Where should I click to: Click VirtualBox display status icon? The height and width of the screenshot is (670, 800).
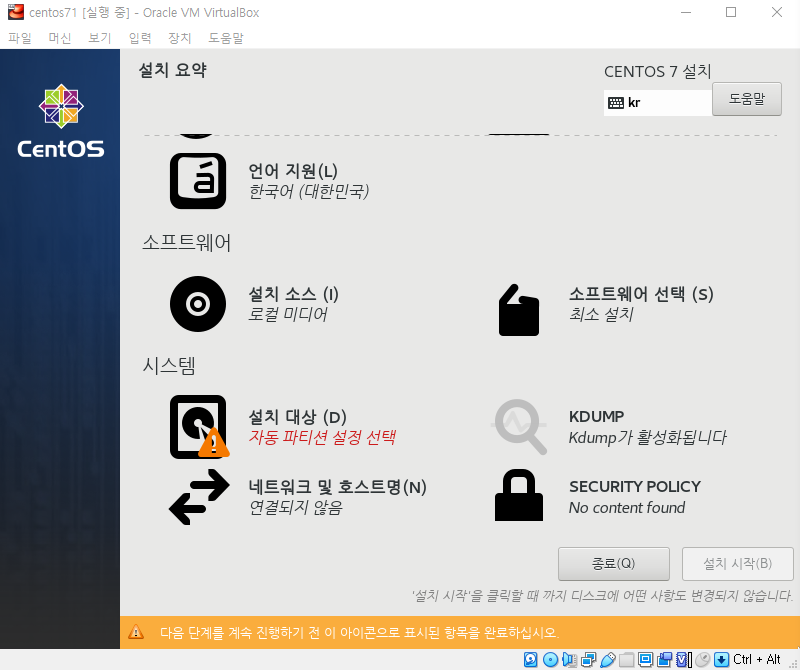point(645,659)
